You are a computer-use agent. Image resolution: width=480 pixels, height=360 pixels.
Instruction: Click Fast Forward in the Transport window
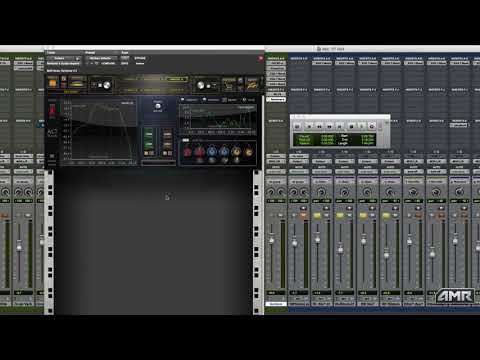pyautogui.click(x=329, y=126)
